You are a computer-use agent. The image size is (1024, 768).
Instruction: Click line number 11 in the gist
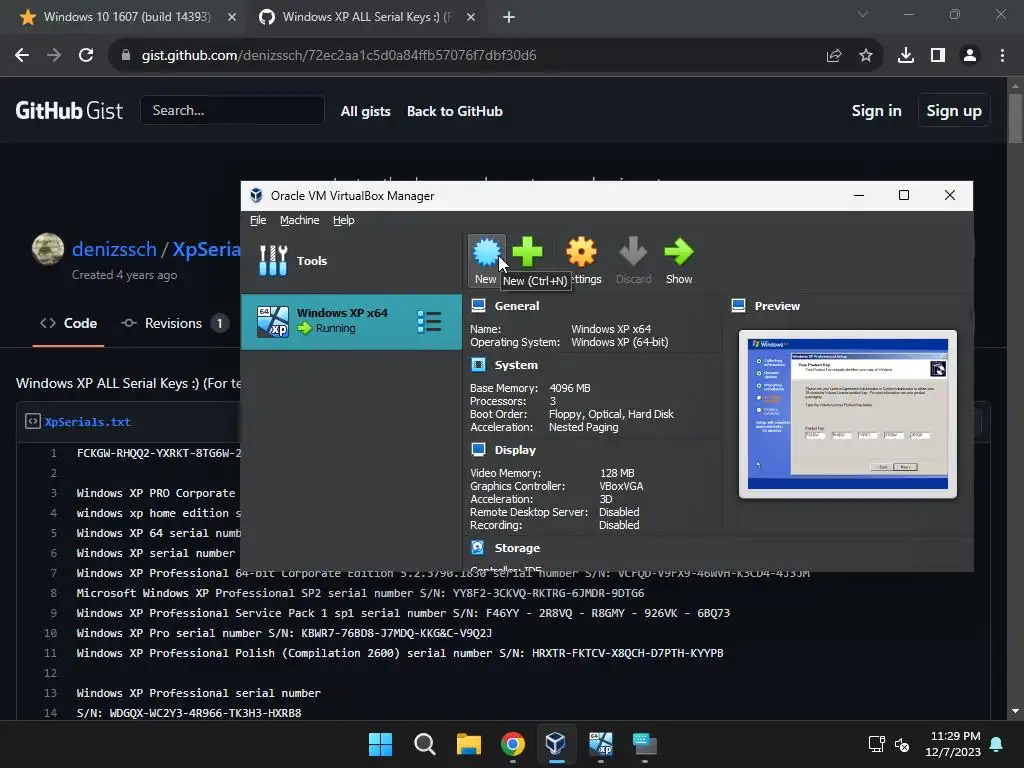click(50, 653)
